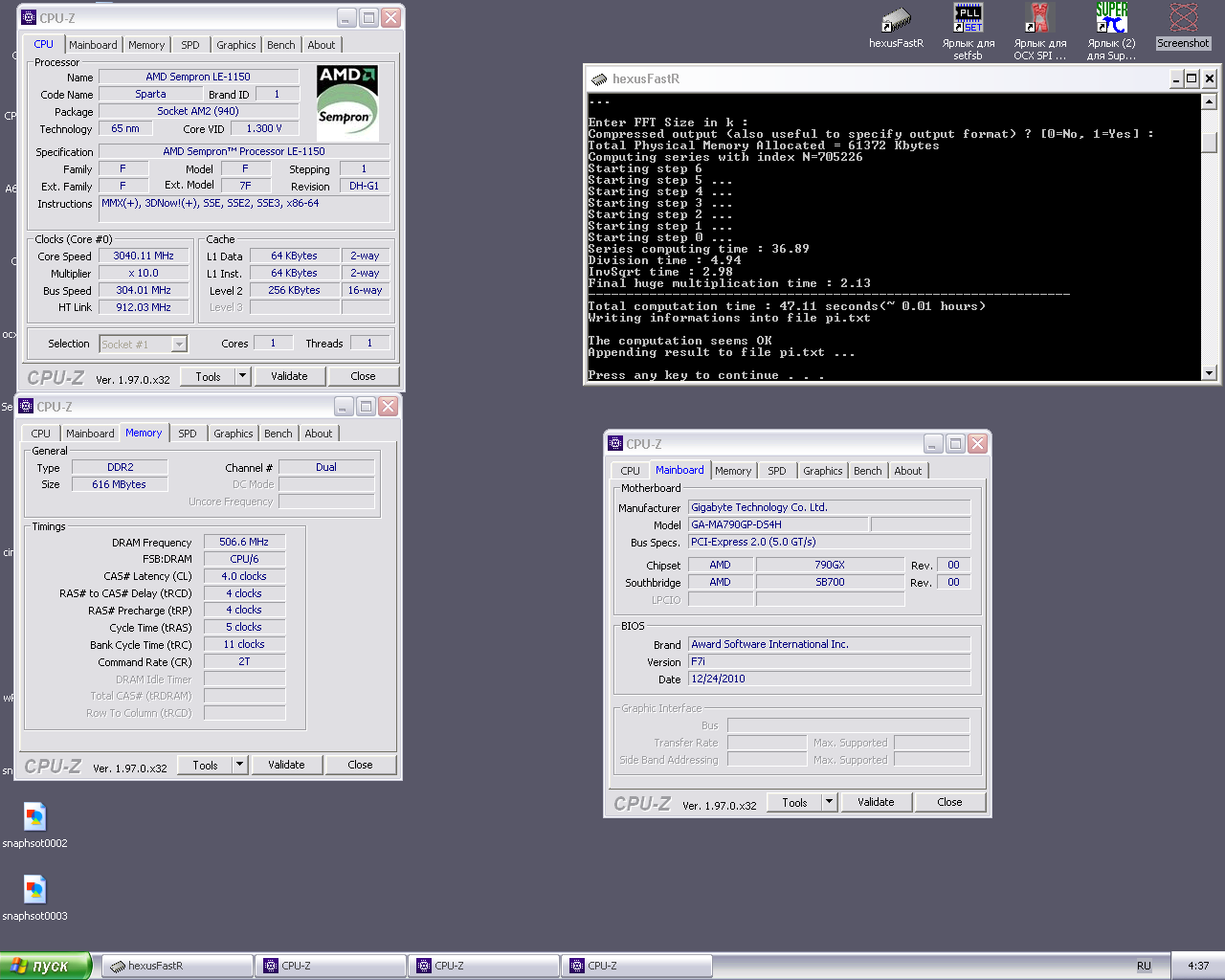Screen dimensions: 1225x980
Task: Click the Bus Speed value 304.01 MHz
Action: [x=144, y=290]
